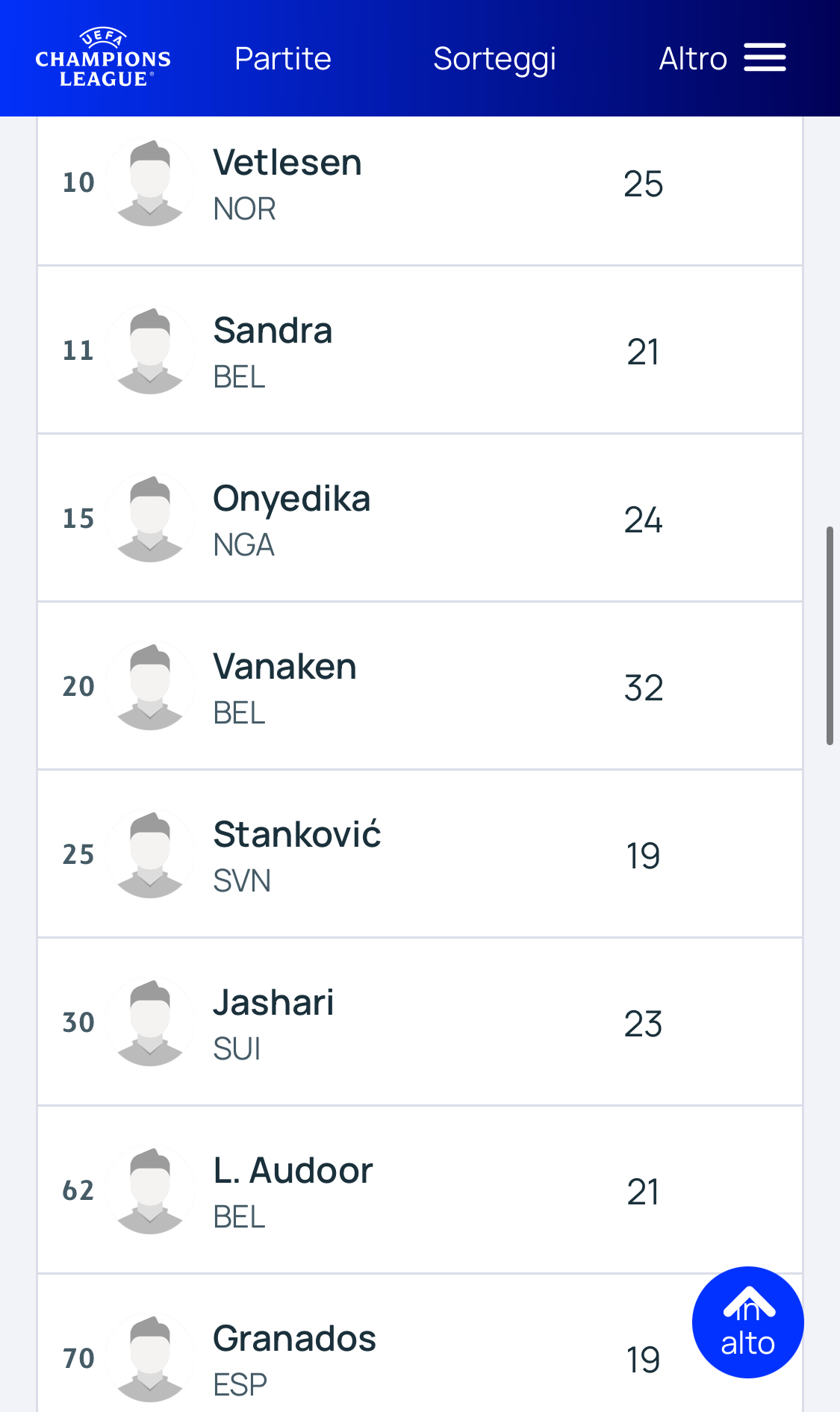Expand the Altro menu
This screenshot has height=1412, width=840.
pos(693,58)
